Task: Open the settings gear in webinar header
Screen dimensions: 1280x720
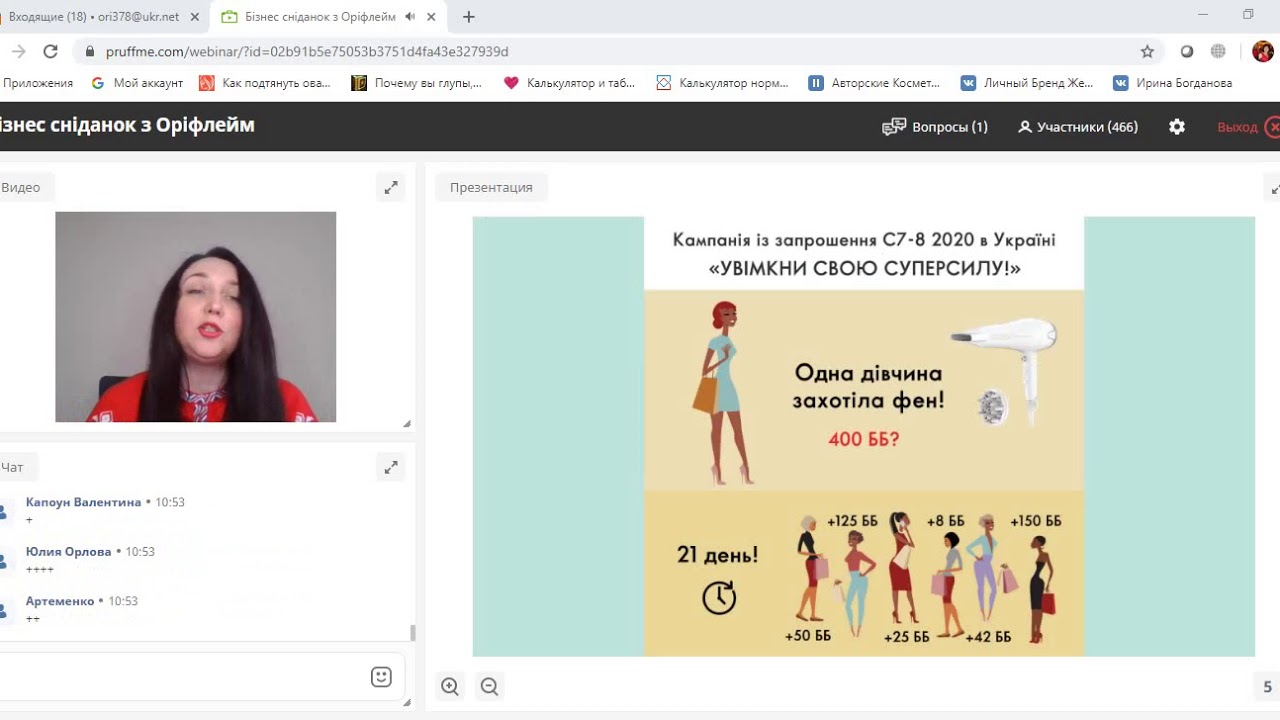Action: (1177, 127)
